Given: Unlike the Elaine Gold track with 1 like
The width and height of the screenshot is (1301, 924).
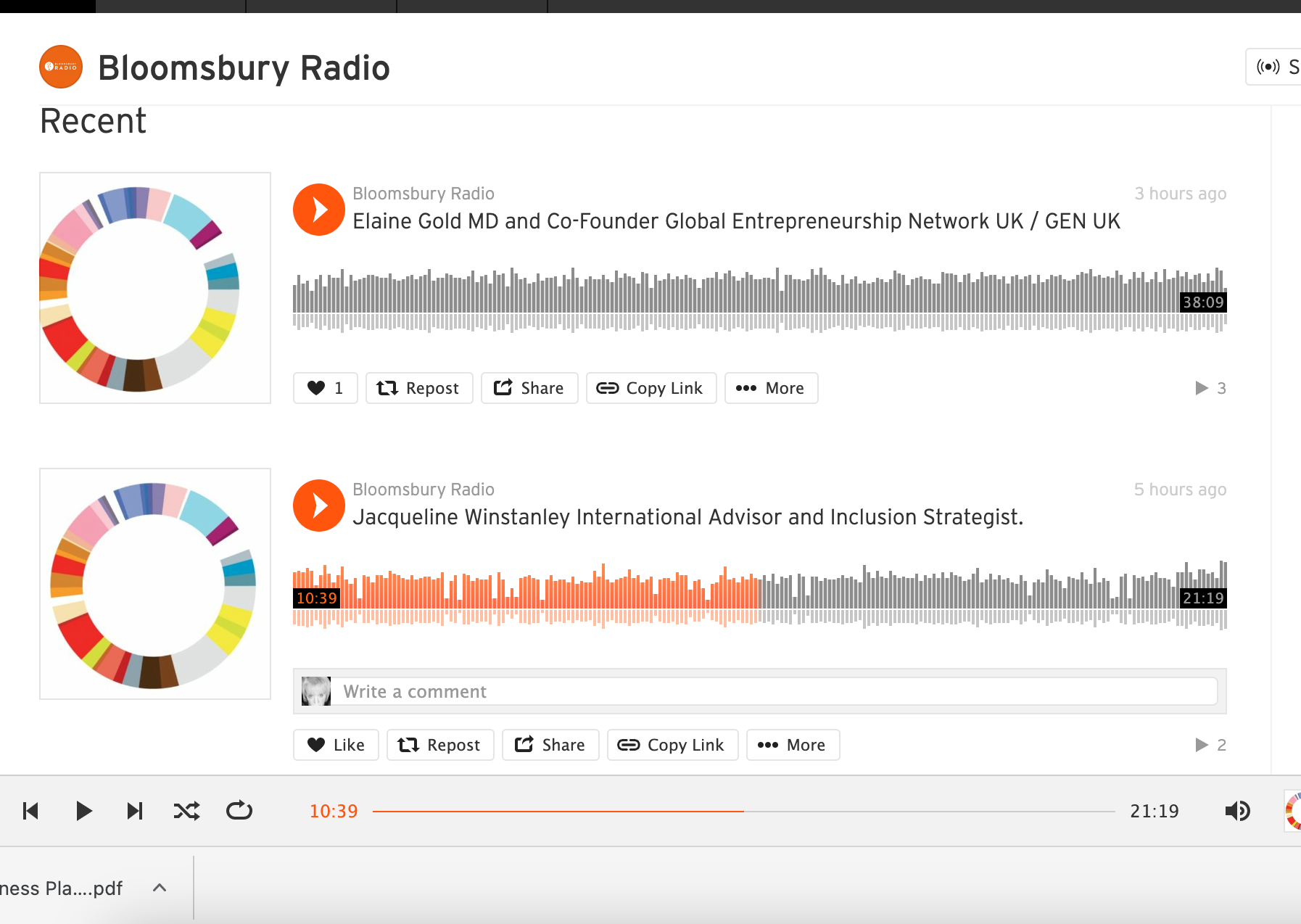Looking at the screenshot, I should 326,388.
